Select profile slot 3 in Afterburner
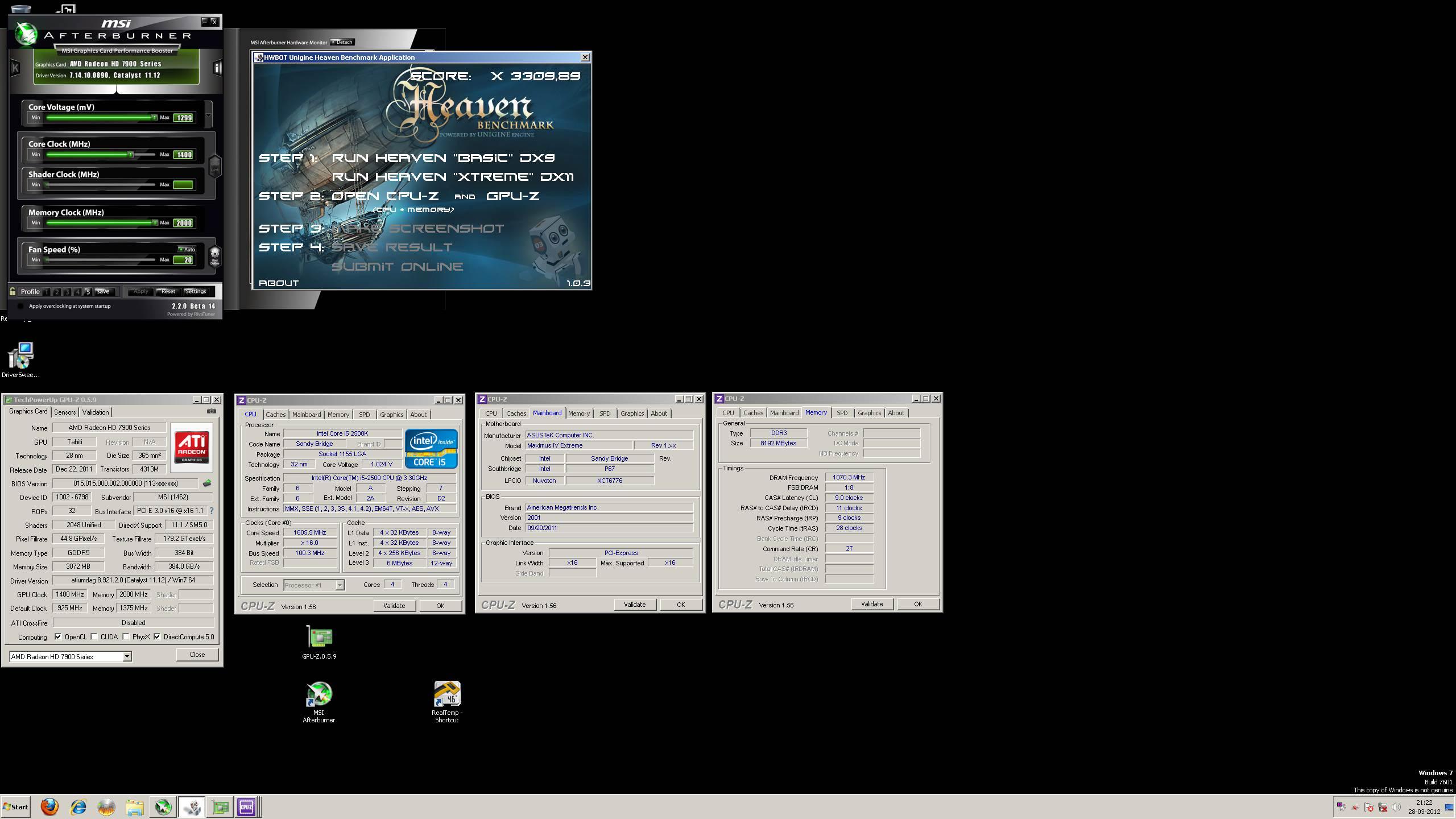This screenshot has height=819, width=1456. (x=67, y=292)
